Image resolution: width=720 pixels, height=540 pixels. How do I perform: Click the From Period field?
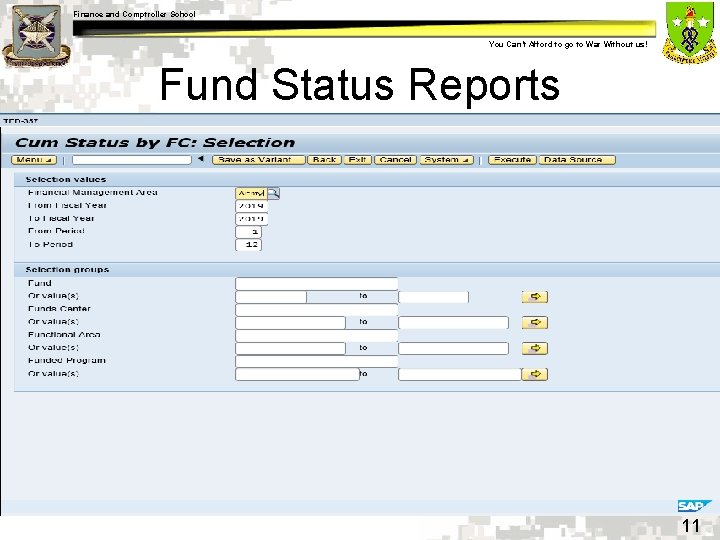click(x=248, y=232)
